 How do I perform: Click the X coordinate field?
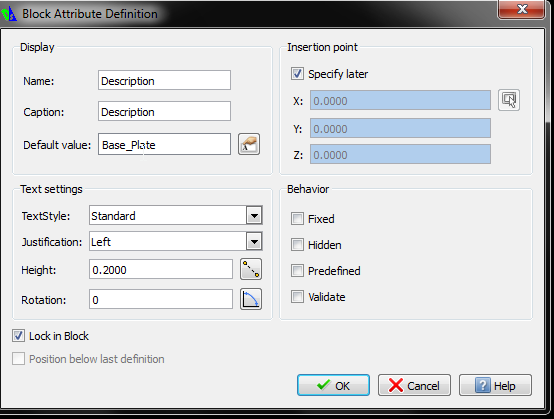coord(400,100)
